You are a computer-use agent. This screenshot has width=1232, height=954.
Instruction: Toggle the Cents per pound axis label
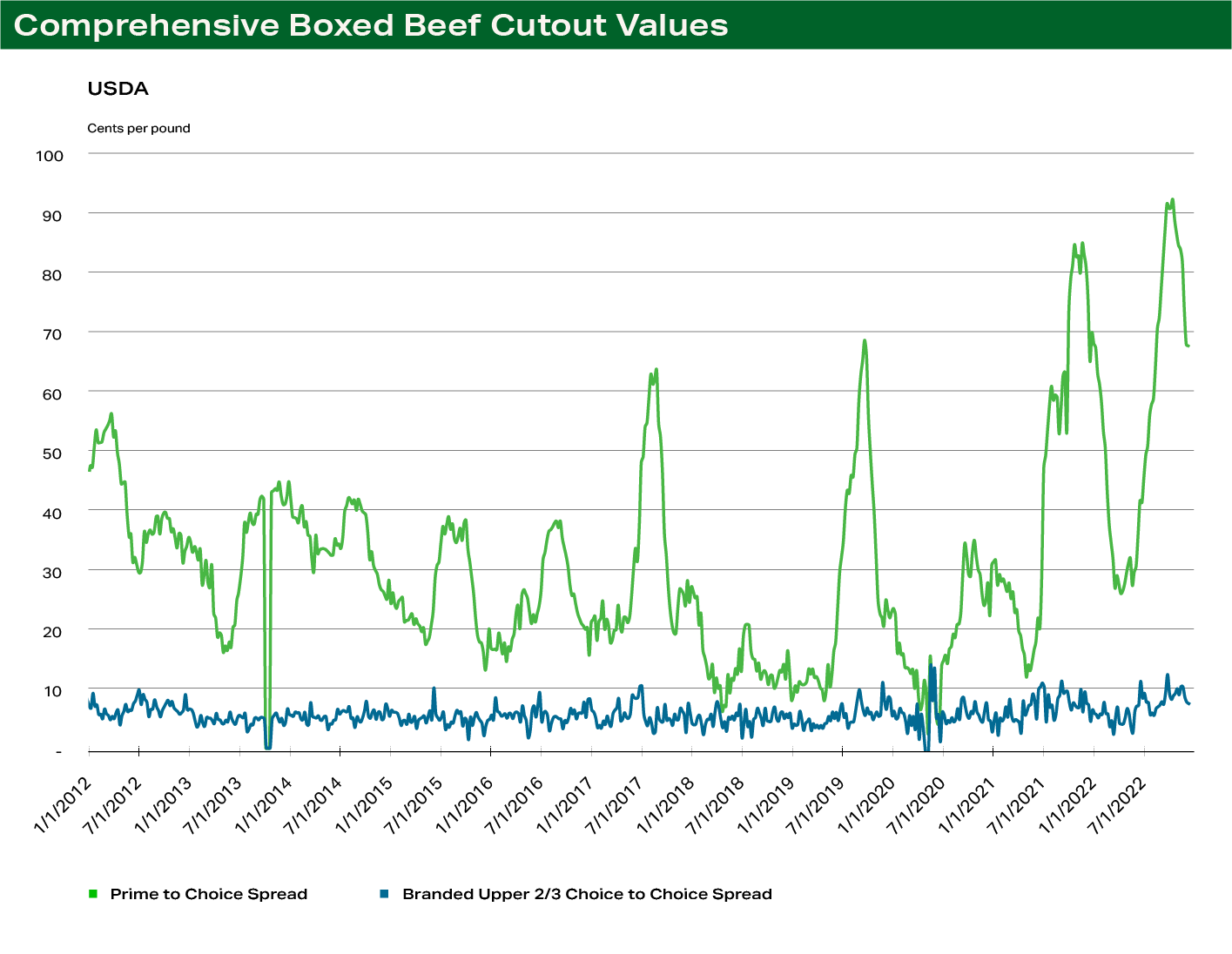pyautogui.click(x=138, y=128)
